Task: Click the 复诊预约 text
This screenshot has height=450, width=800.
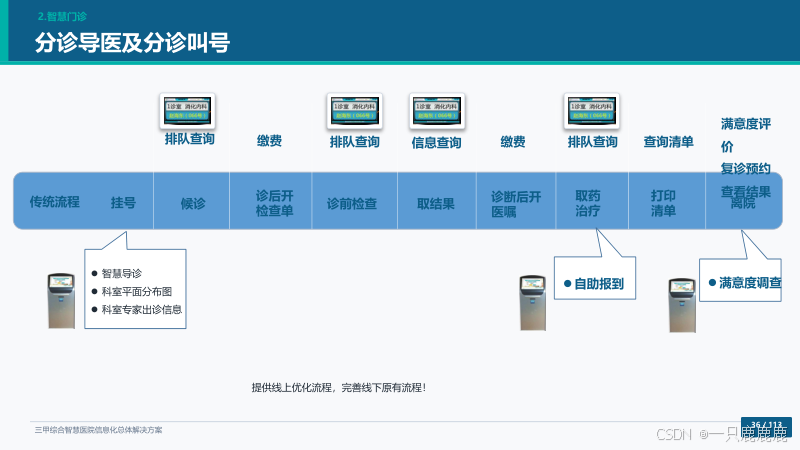Action: coord(745,168)
